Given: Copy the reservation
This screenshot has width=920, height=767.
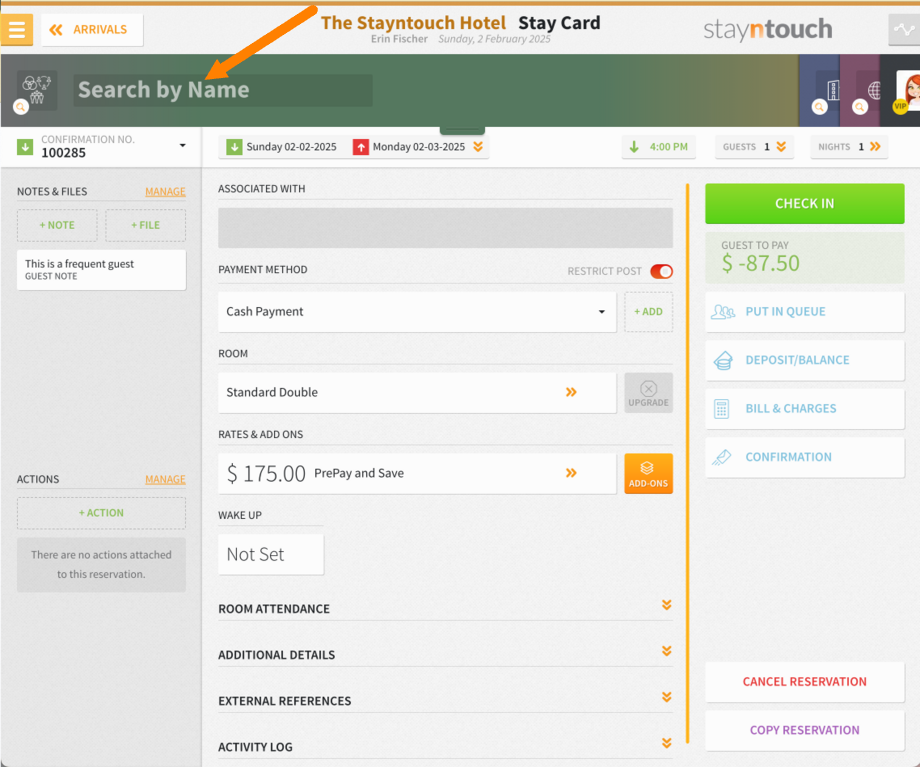Looking at the screenshot, I should point(804,731).
